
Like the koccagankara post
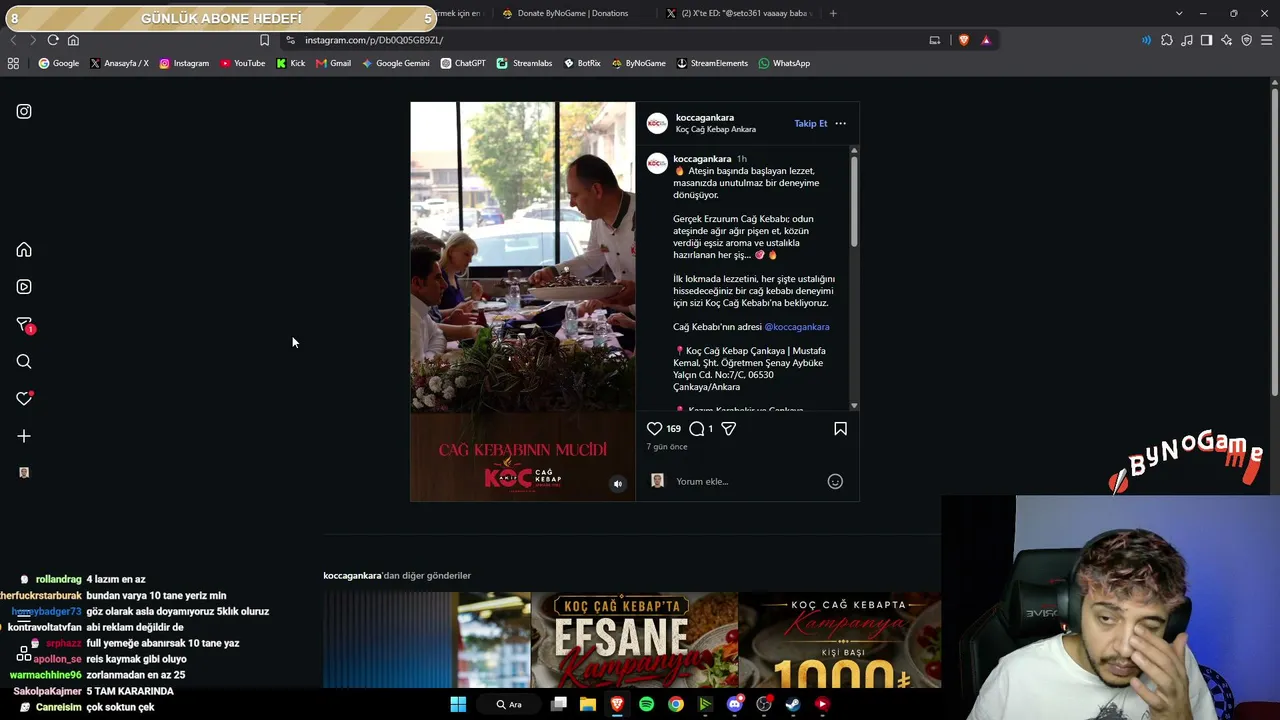coord(654,429)
